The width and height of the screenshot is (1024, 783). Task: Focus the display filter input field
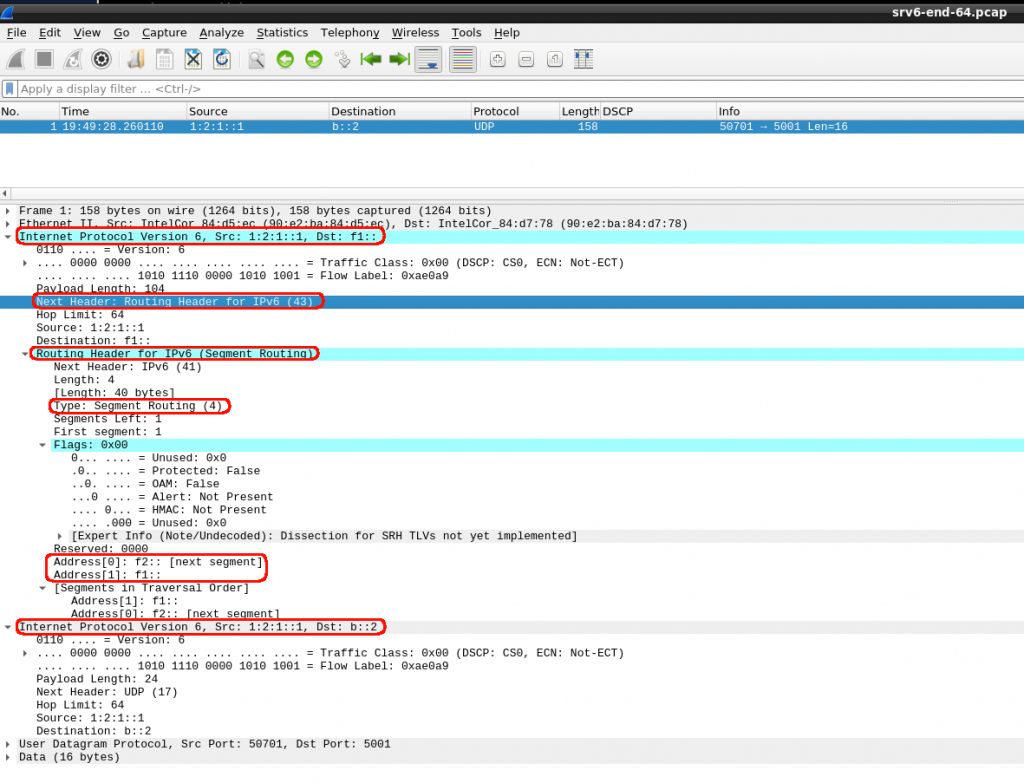(520, 89)
